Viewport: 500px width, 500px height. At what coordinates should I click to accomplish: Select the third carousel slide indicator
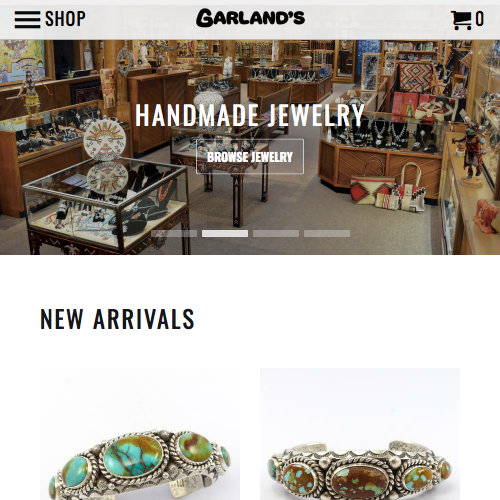point(276,233)
